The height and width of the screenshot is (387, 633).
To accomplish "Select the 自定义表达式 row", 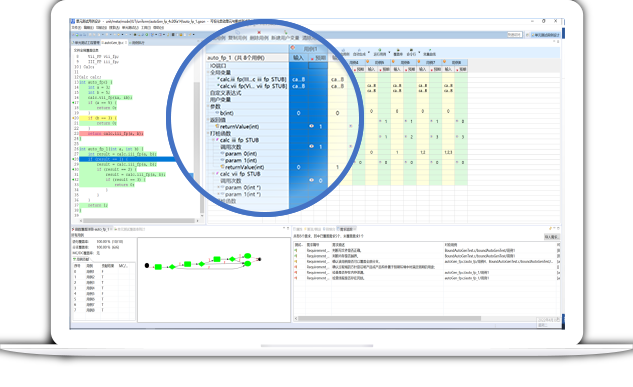I will 247,93.
